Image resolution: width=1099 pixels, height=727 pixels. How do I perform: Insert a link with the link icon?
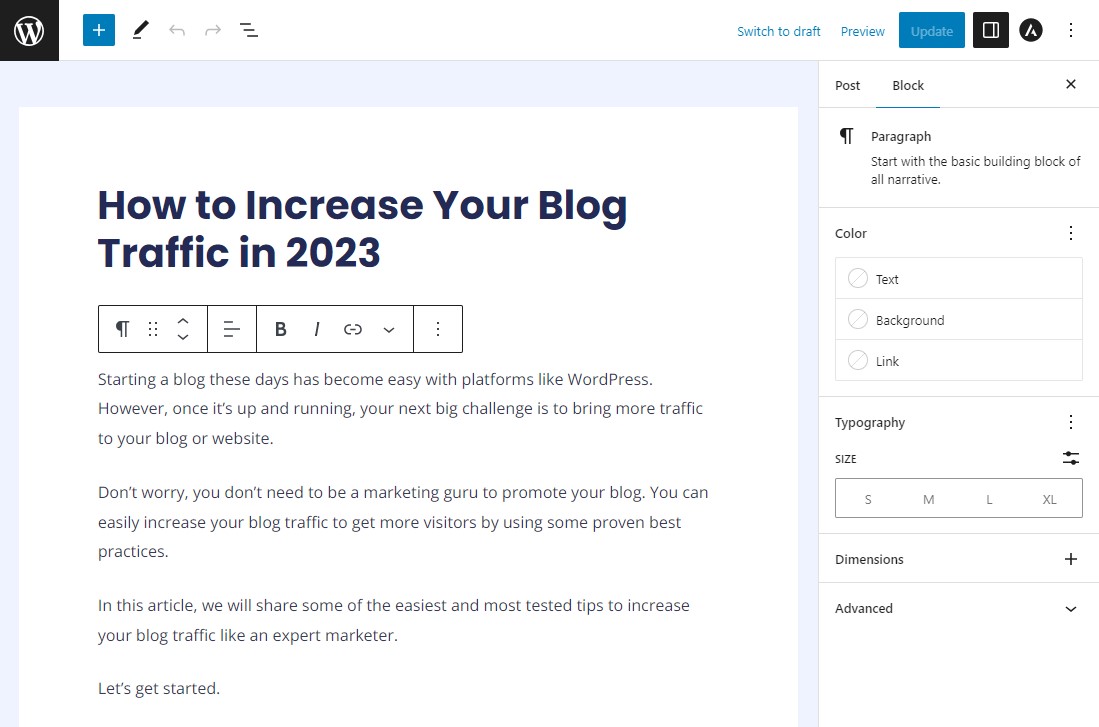coord(353,329)
